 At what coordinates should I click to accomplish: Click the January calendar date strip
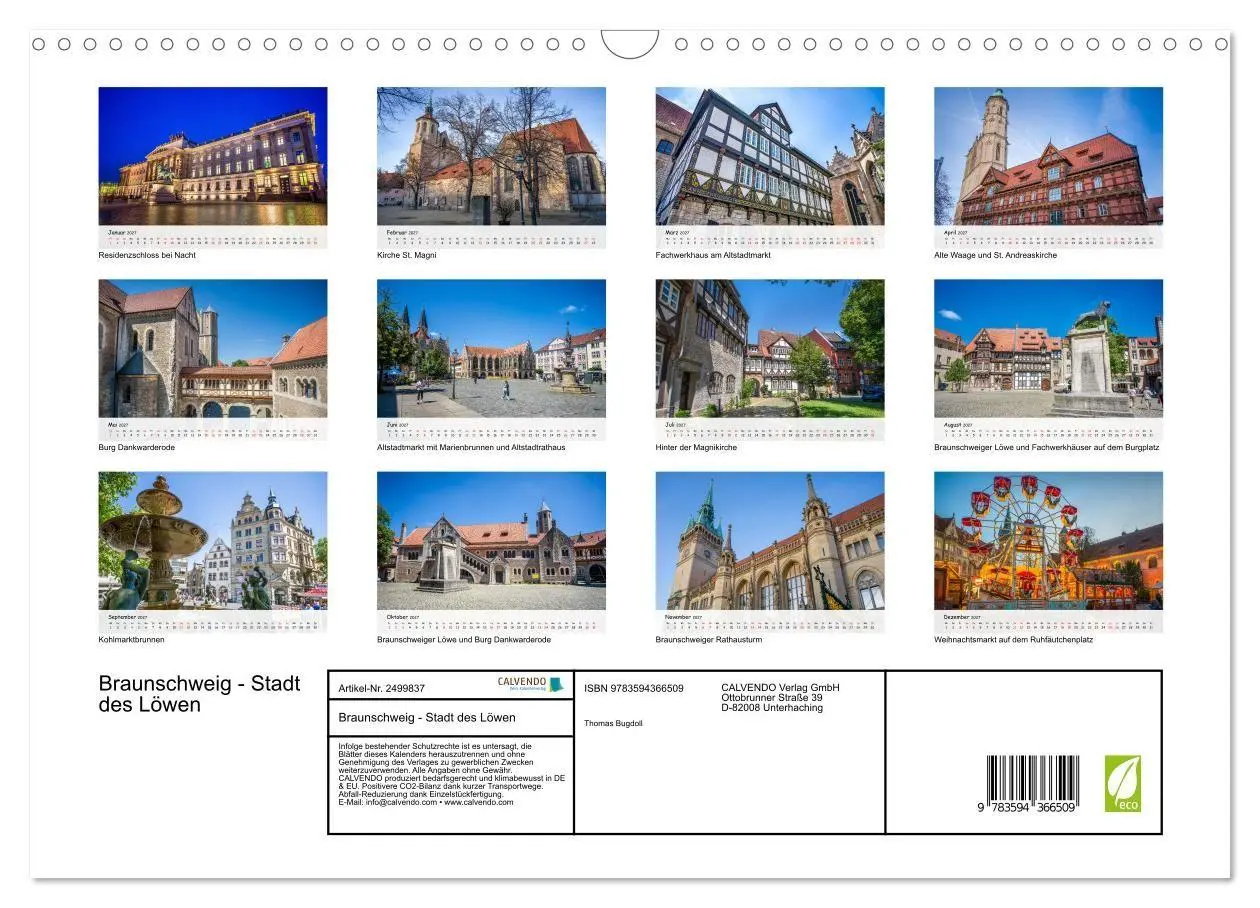click(212, 238)
